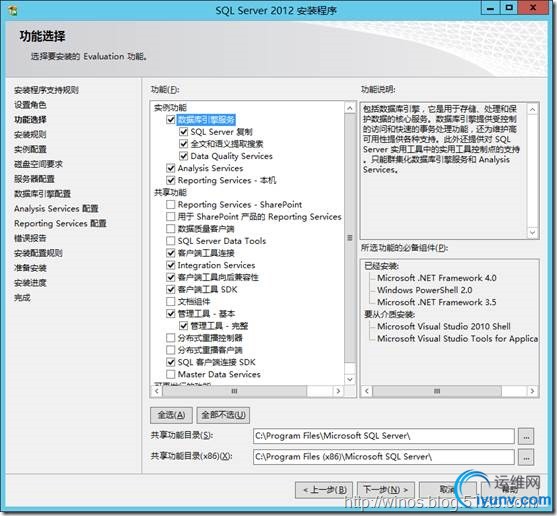
Task: Select Microsoft .NET Framework 4.0 entry
Action: 437,278
